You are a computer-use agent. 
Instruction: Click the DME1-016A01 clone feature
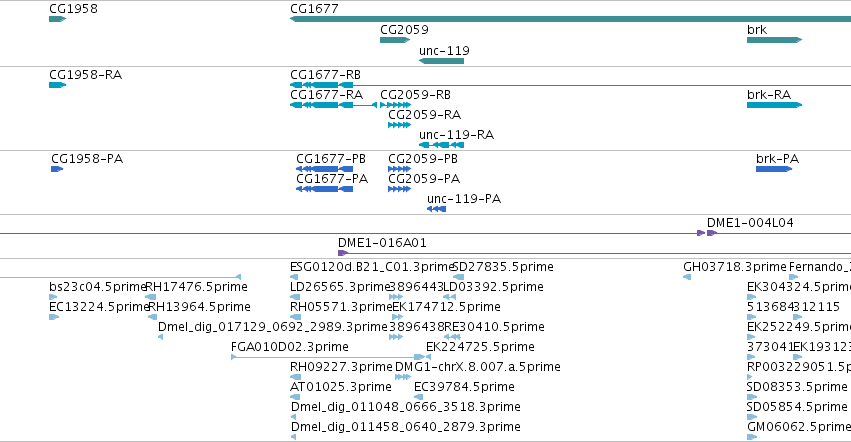[594, 253]
